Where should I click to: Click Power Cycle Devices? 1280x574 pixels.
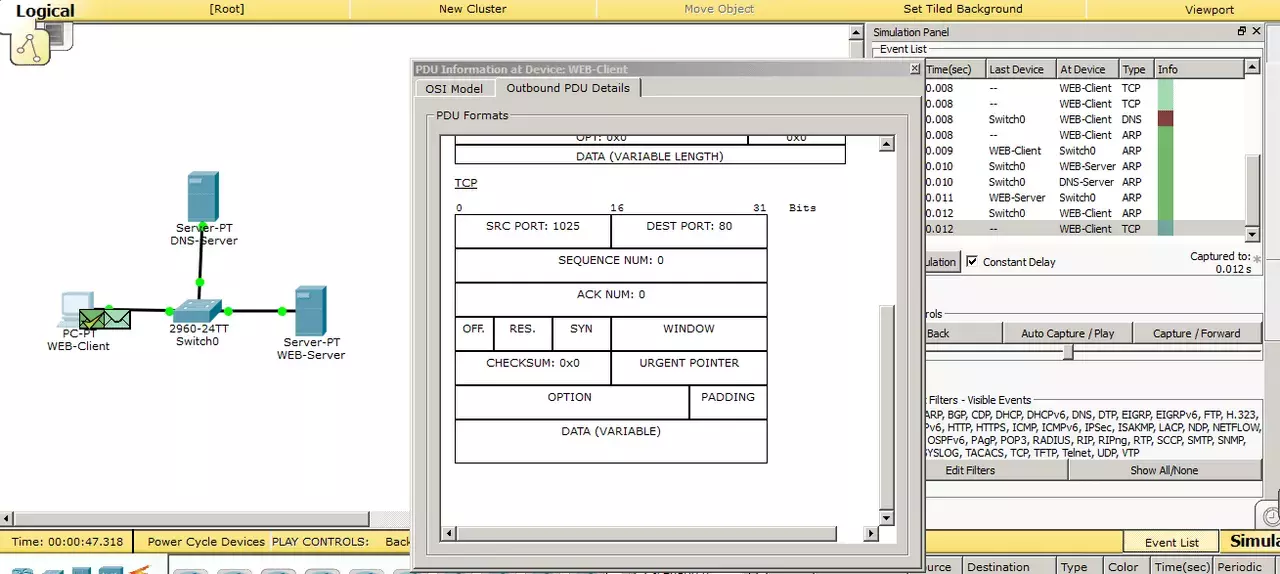[206, 542]
